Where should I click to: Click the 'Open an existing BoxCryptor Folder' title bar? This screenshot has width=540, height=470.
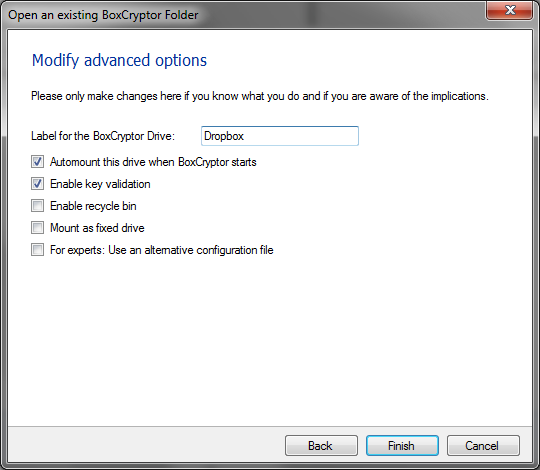(x=103, y=15)
